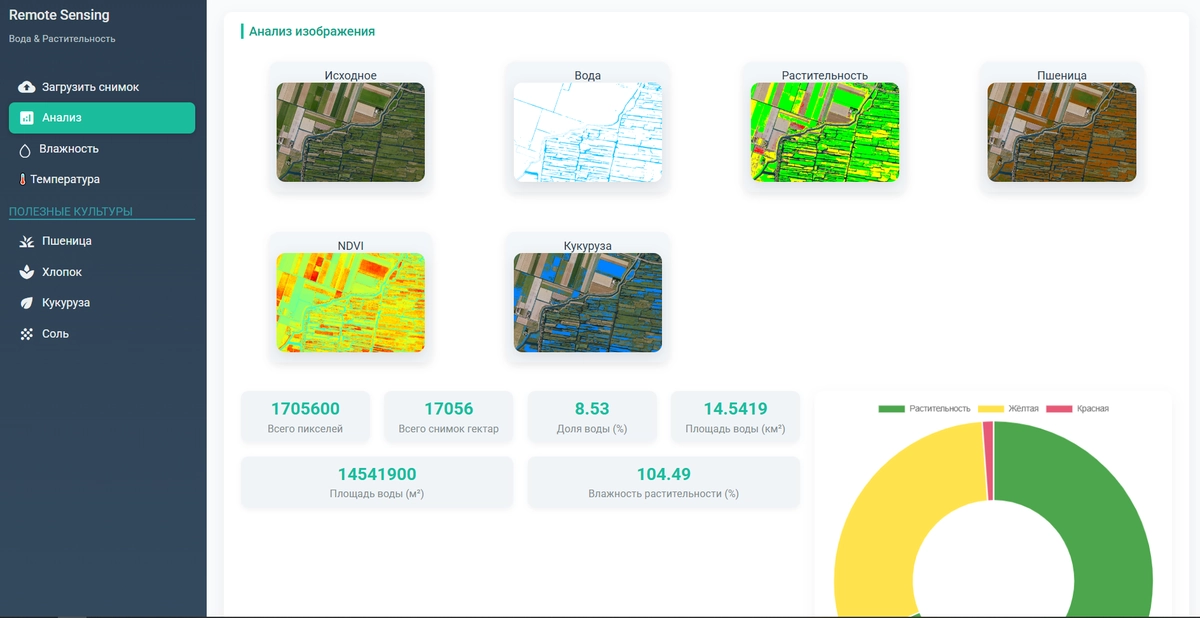Click the cloud upload icon beside Загрузить снимок

(x=27, y=87)
